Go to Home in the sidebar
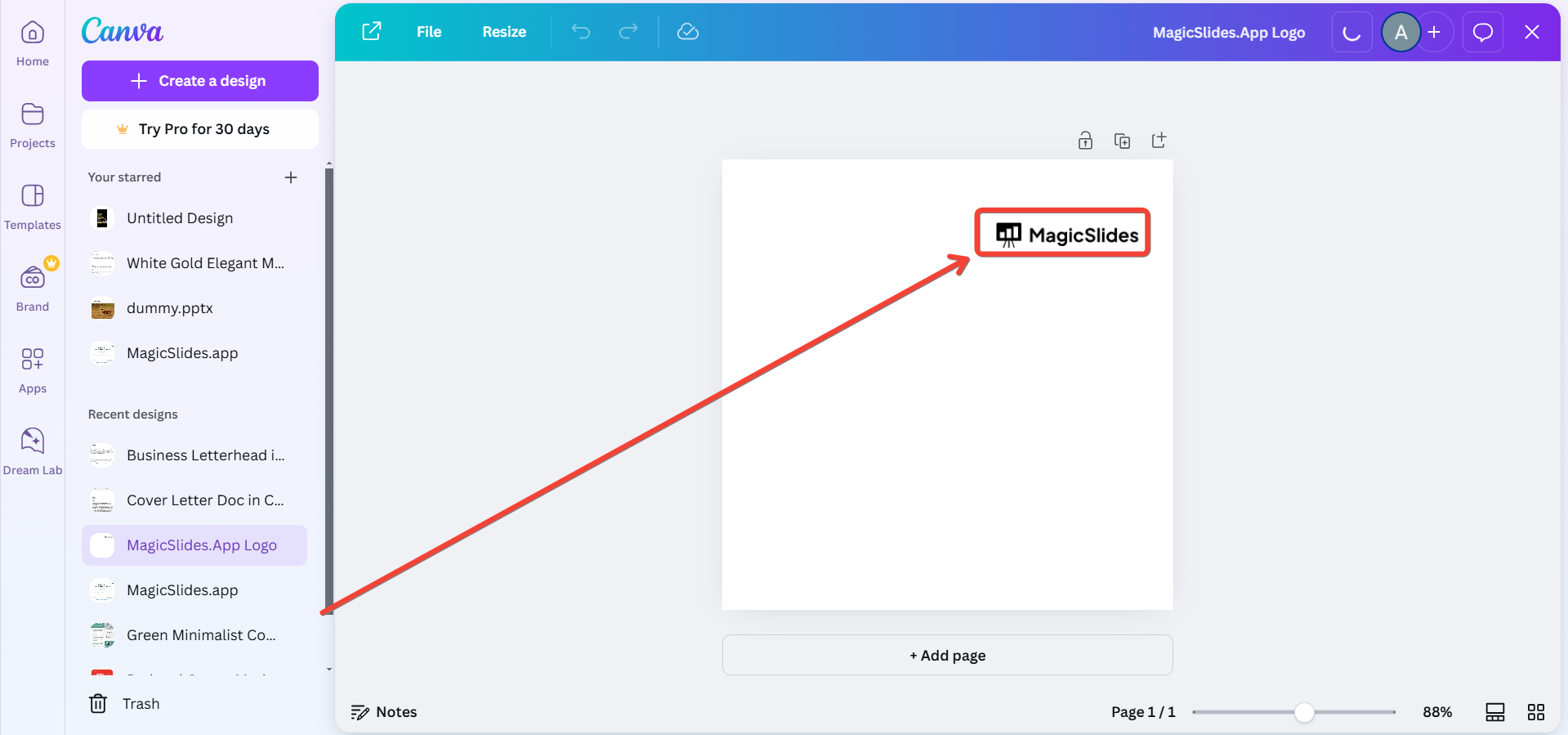Screen dimensions: 1568x735 click(x=33, y=43)
